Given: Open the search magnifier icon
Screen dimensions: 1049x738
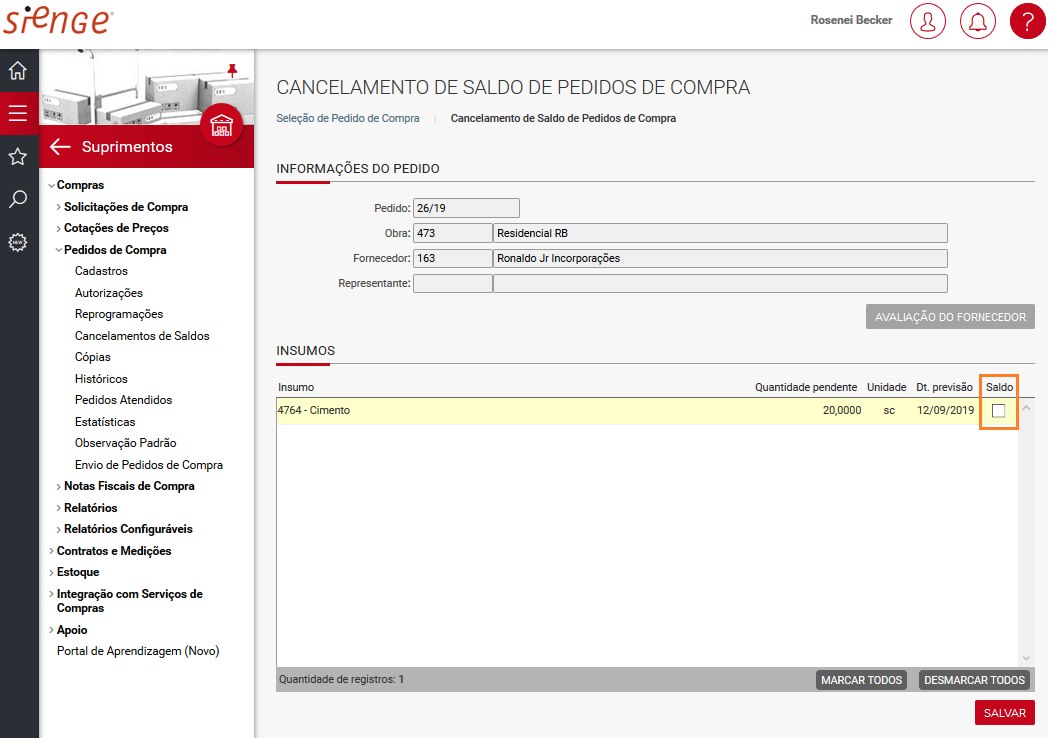Looking at the screenshot, I should (18, 199).
